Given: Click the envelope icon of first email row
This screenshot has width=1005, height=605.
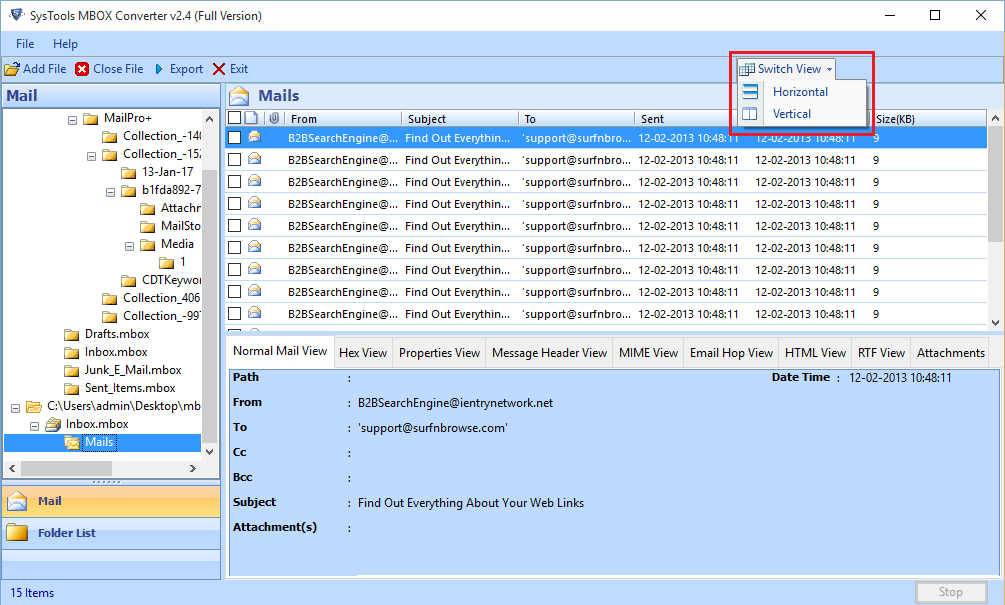Looking at the screenshot, I should [255, 137].
